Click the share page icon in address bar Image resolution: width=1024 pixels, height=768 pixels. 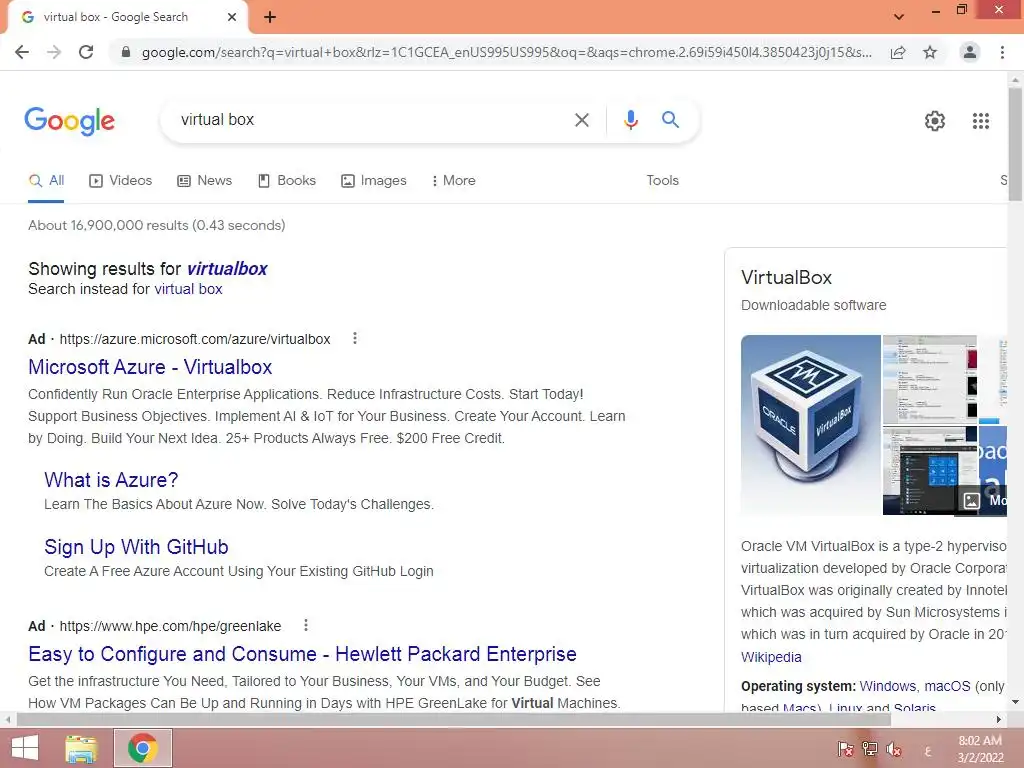[898, 52]
